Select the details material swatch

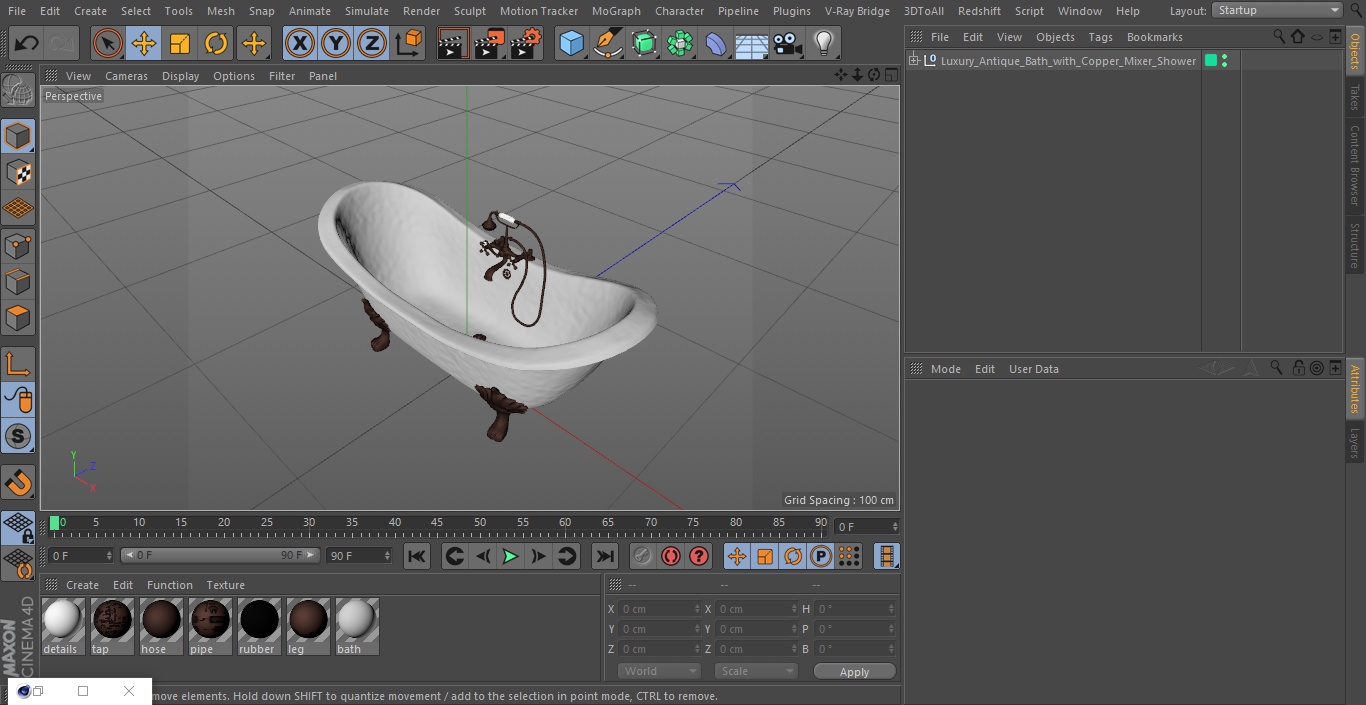62,626
